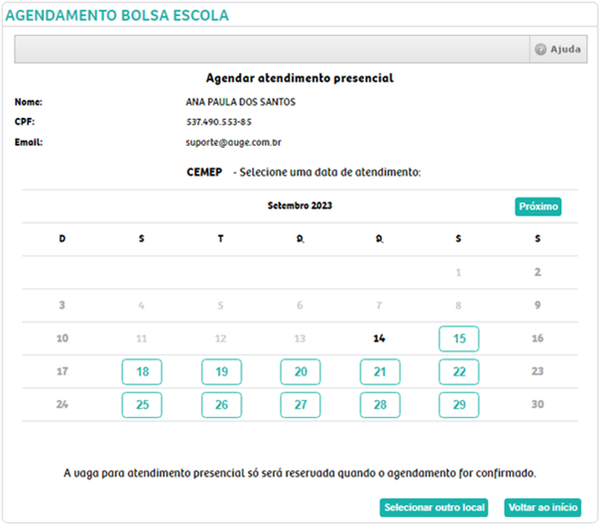
Task: Select Thursday the 28th
Action: click(x=380, y=405)
